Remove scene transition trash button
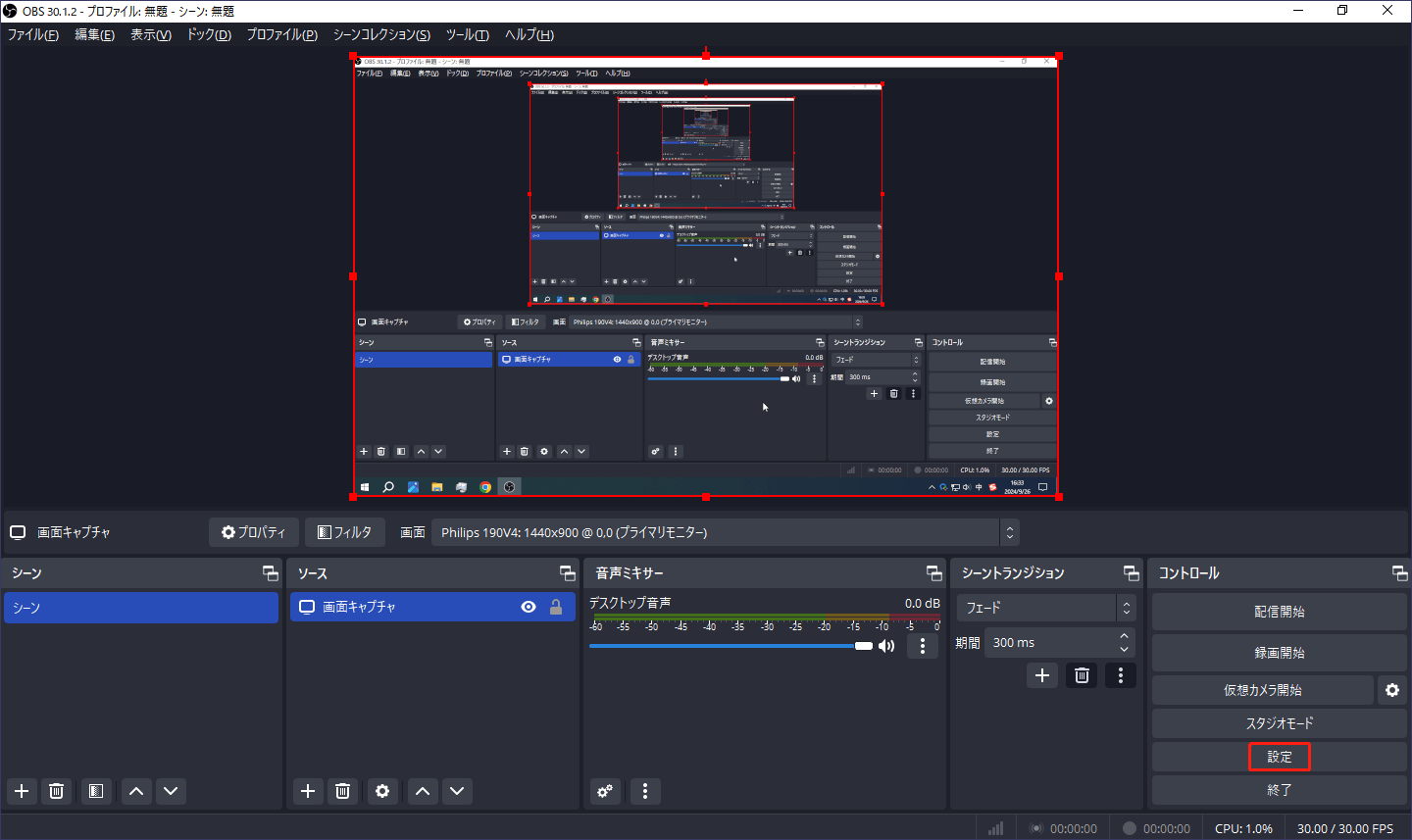 (1082, 675)
